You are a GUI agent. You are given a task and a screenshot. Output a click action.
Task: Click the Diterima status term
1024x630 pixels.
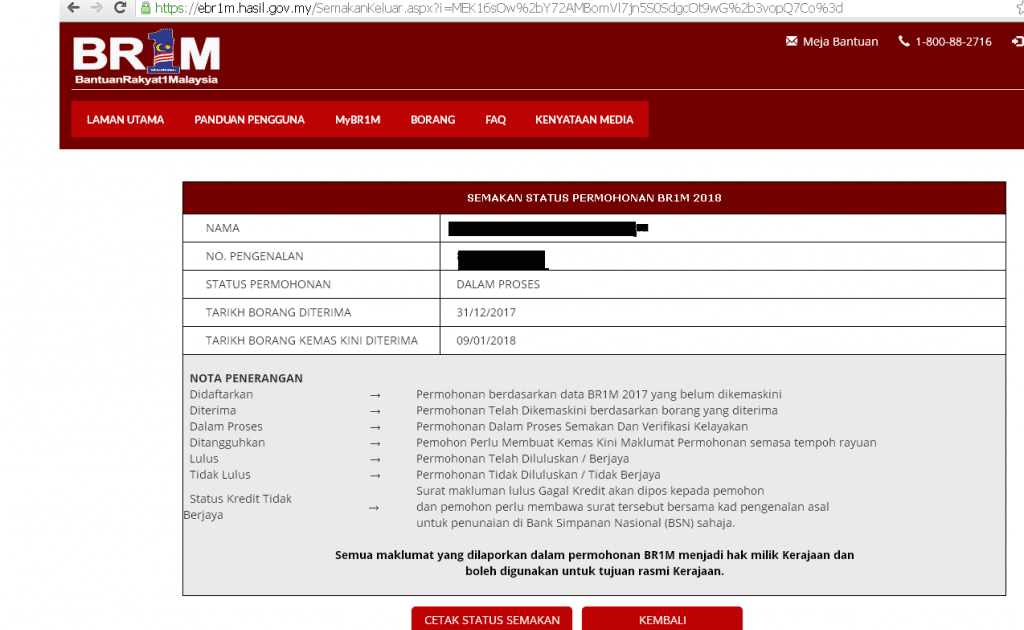click(213, 411)
